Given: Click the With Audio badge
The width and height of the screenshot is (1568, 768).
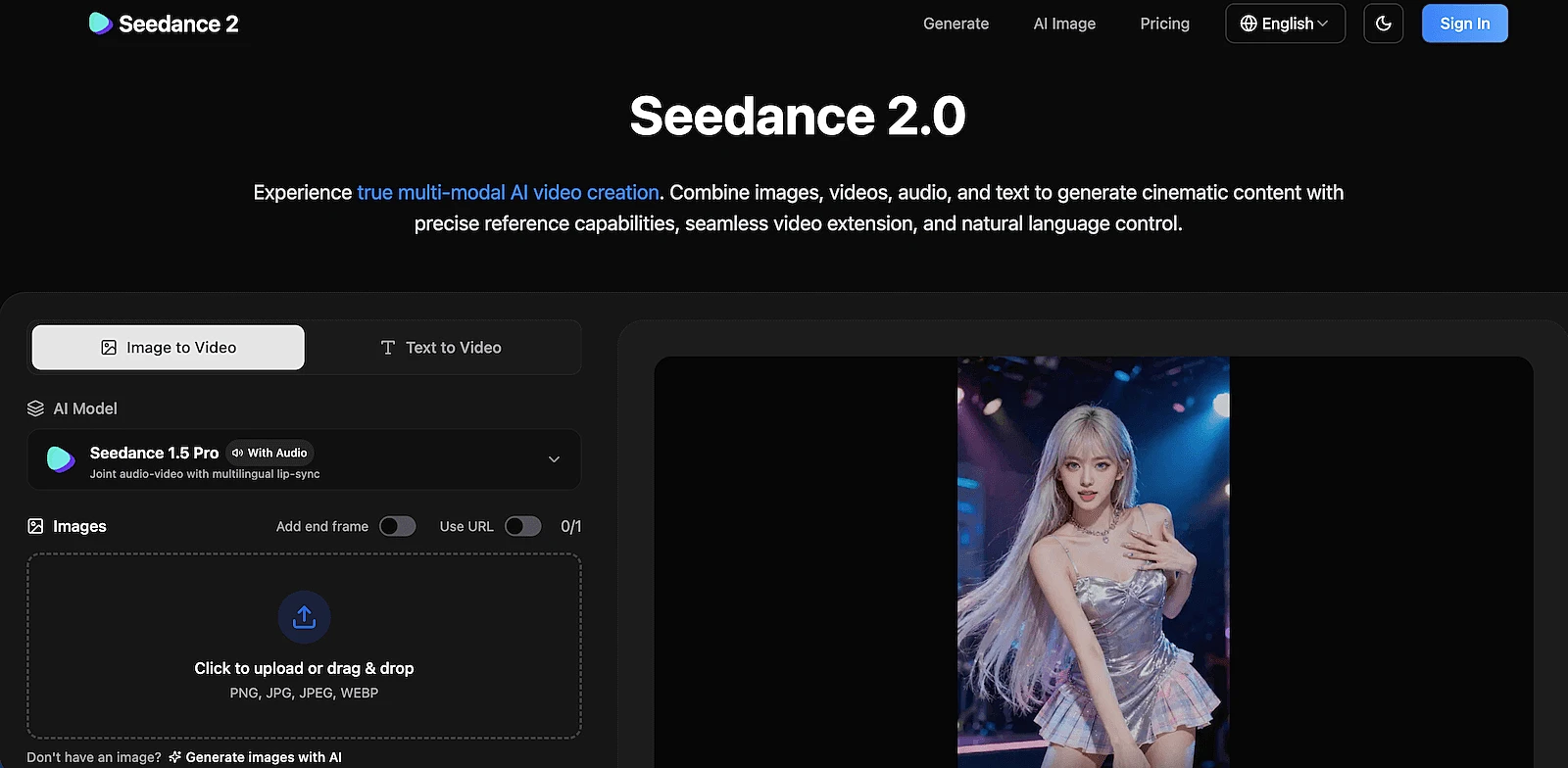Looking at the screenshot, I should [x=269, y=453].
